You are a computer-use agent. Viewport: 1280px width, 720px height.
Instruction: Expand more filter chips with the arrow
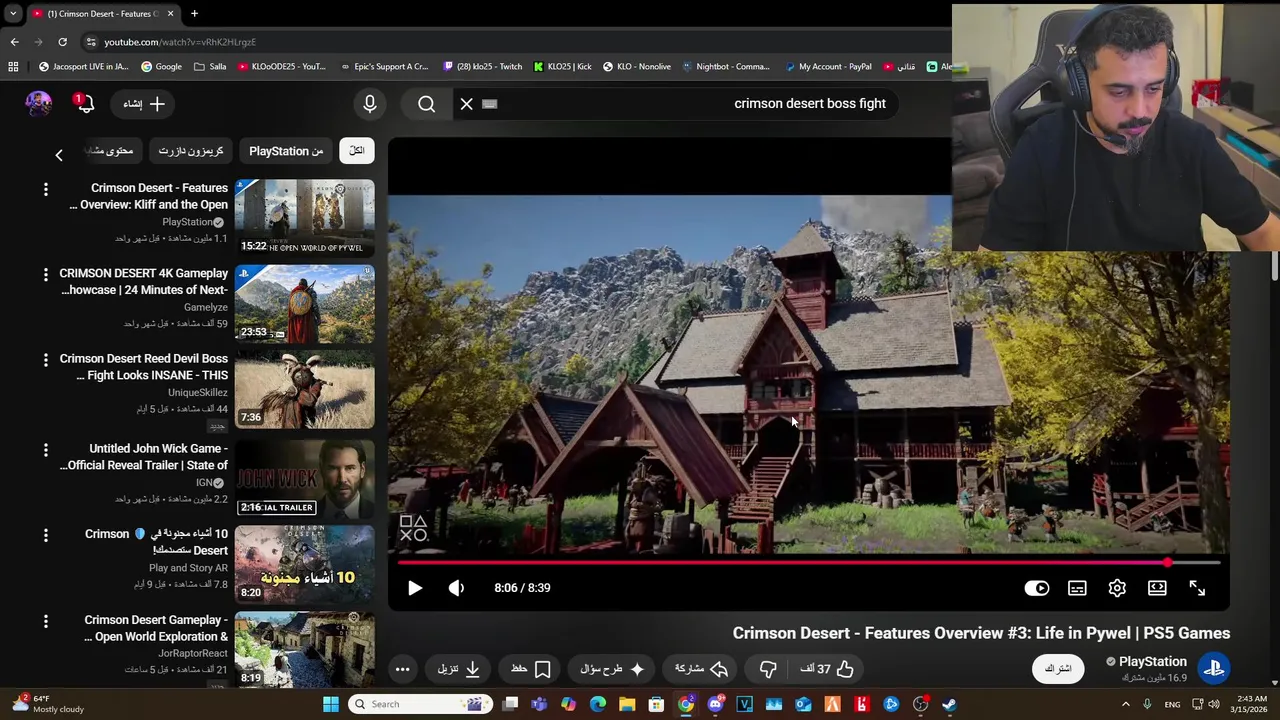point(59,155)
